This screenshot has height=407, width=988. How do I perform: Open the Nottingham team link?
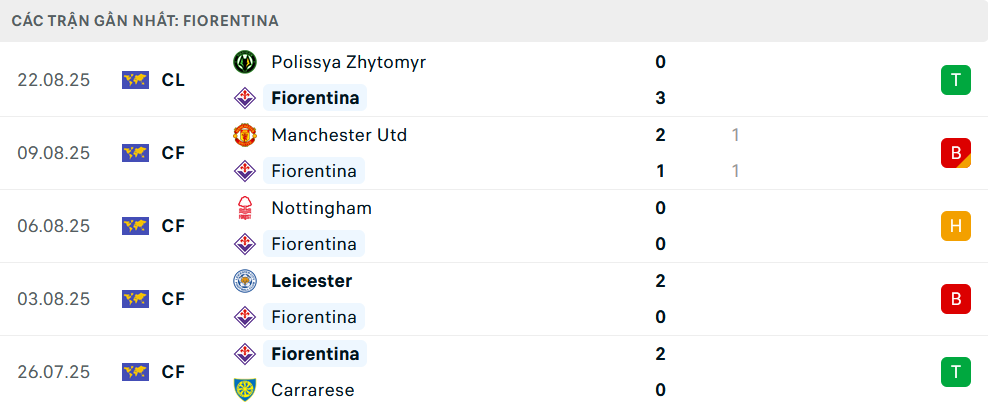click(x=321, y=208)
